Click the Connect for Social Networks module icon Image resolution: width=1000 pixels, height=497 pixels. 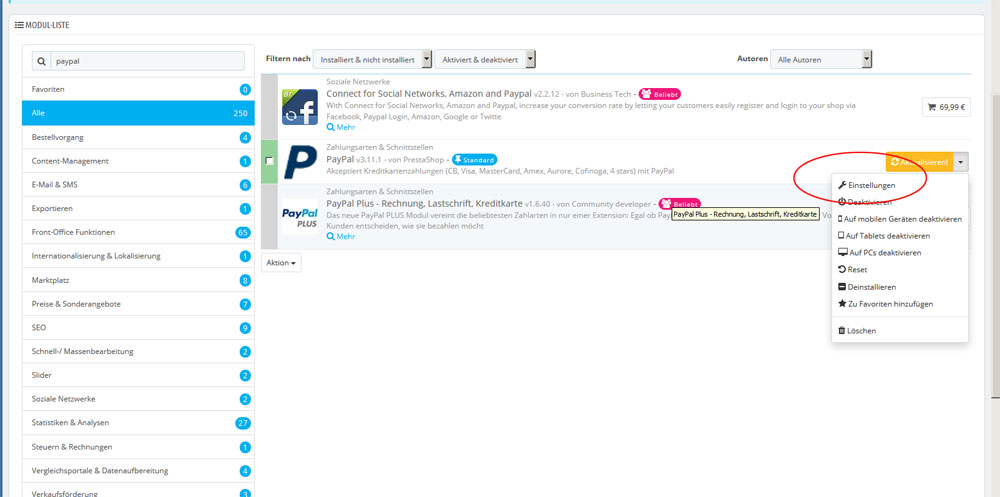[300, 107]
